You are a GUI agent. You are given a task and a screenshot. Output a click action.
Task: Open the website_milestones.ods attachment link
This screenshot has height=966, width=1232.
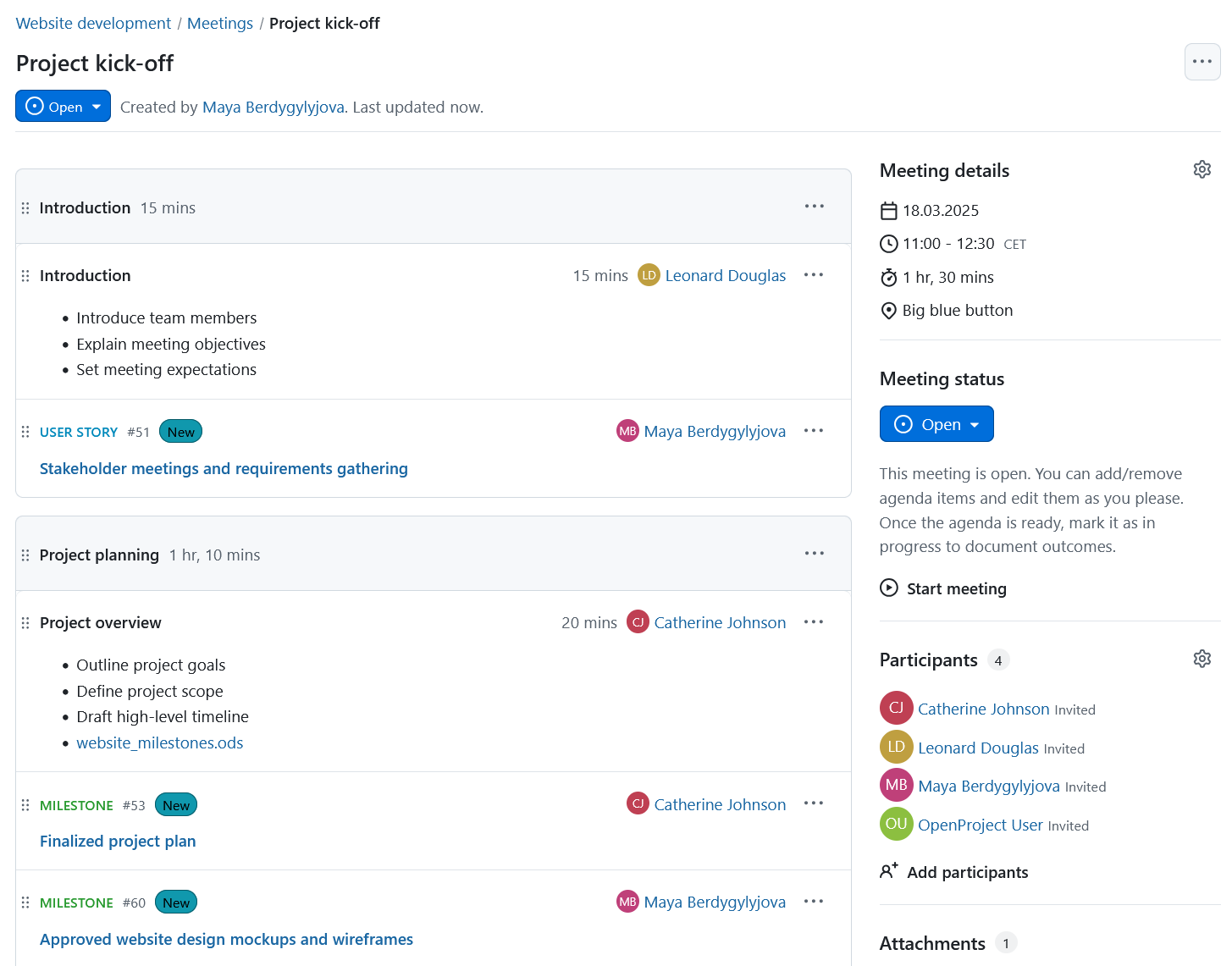pos(159,742)
